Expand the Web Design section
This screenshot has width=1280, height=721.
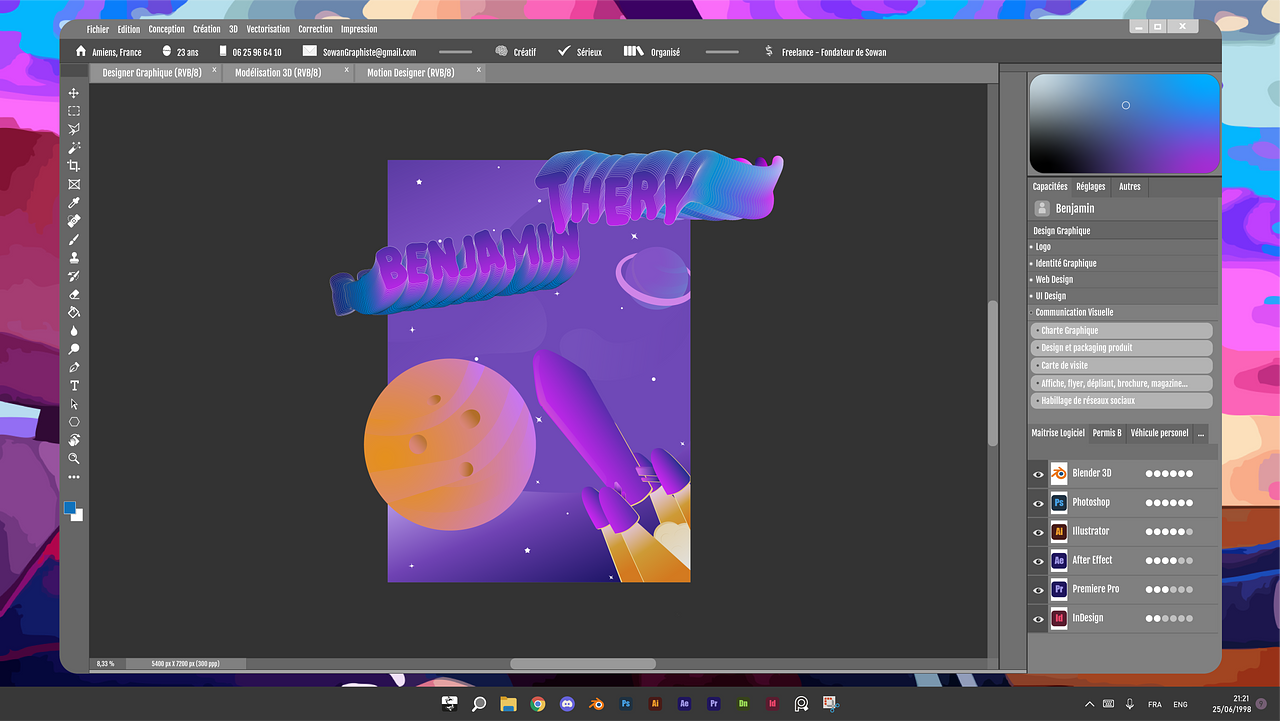1124,280
